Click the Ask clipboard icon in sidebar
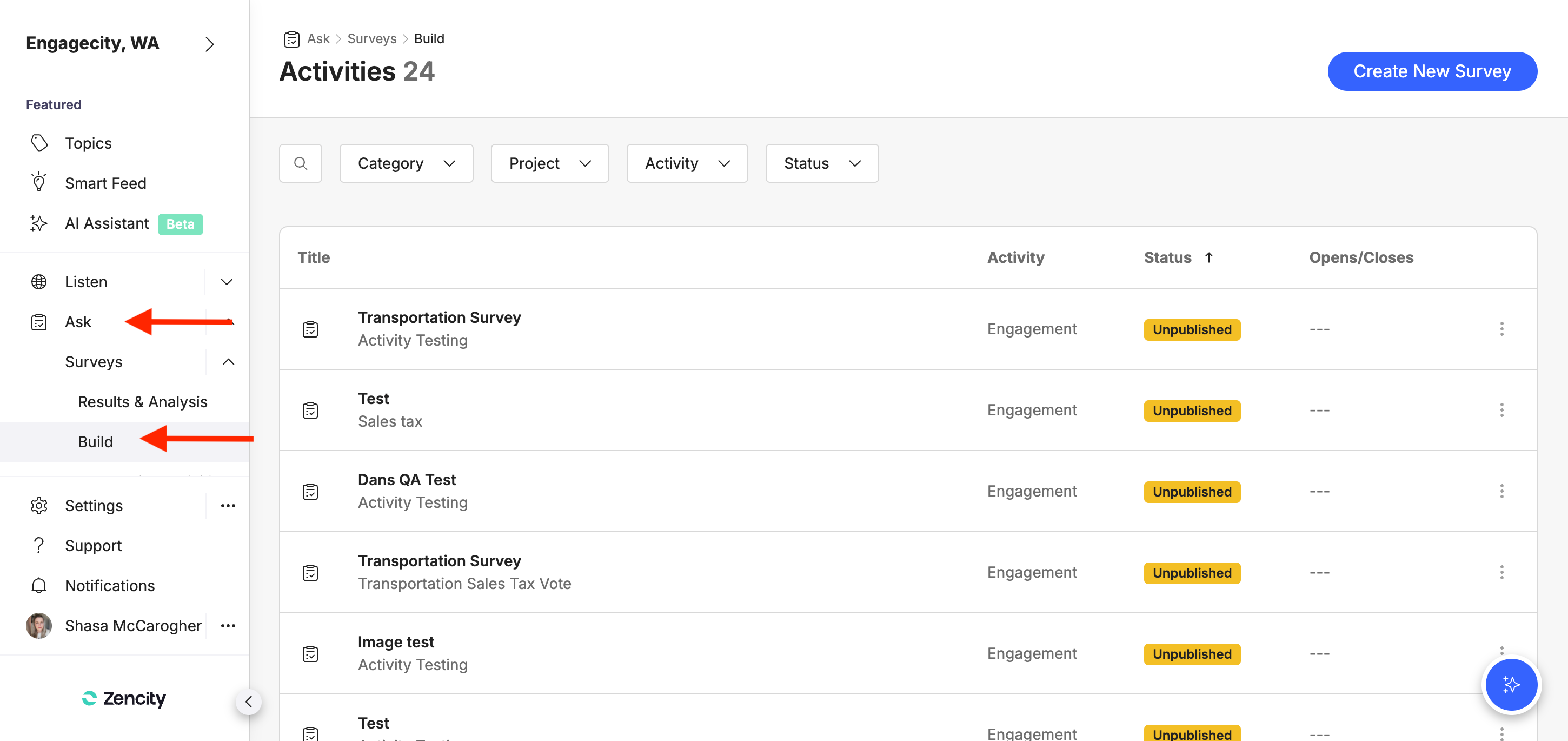Screen dimensions: 1568x741 [38, 321]
